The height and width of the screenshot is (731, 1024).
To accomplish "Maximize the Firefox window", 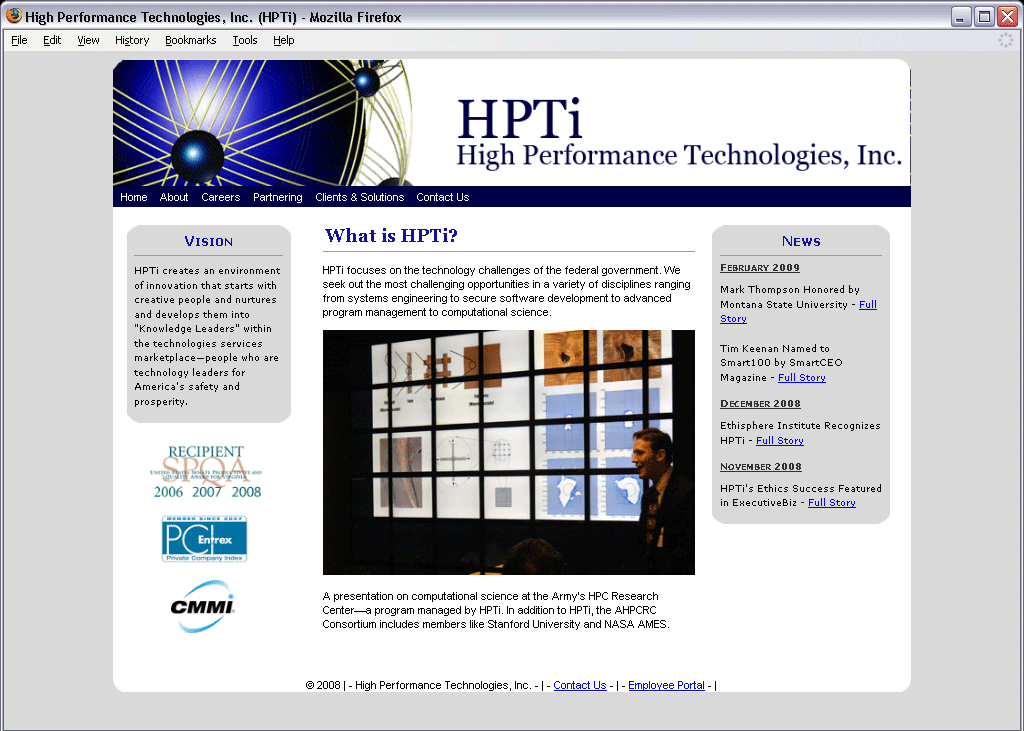I will pyautogui.click(x=984, y=16).
